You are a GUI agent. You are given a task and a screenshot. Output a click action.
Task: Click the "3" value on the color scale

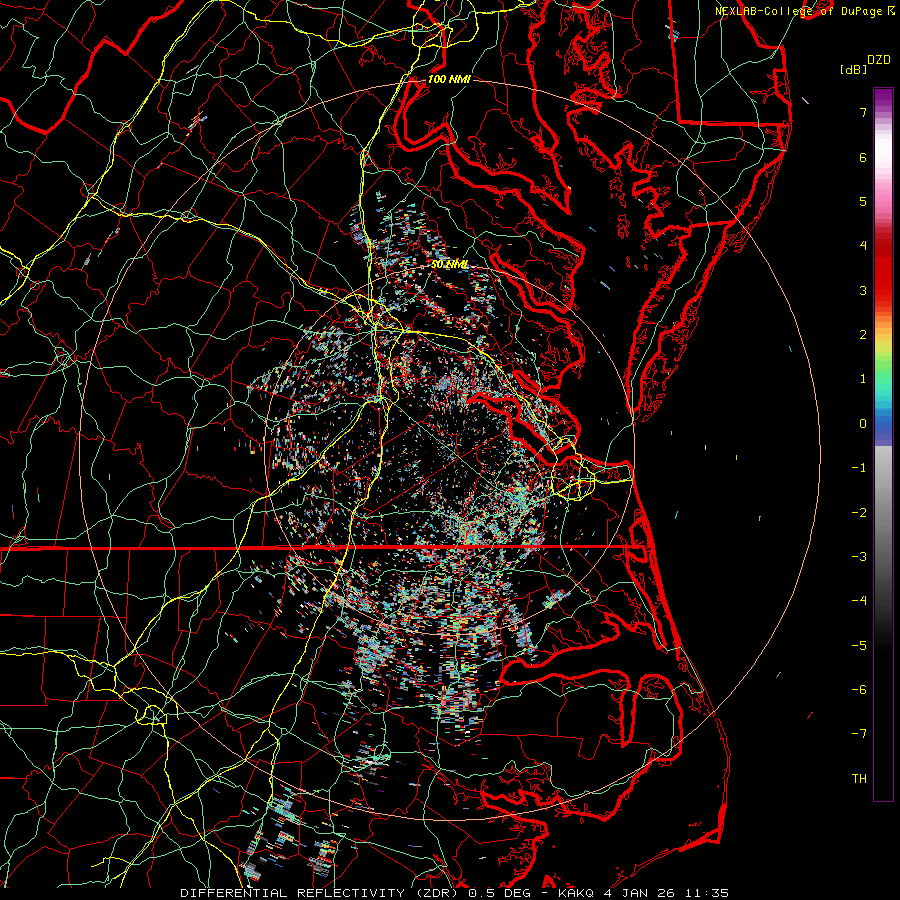click(863, 290)
